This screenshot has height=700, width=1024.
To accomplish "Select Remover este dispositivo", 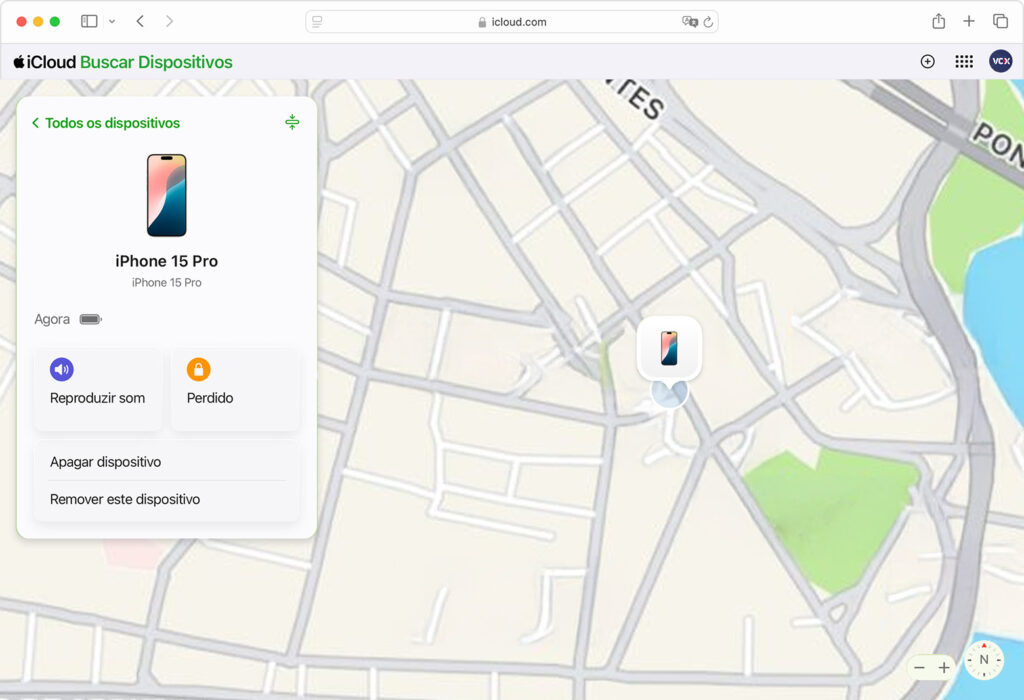I will 124,498.
